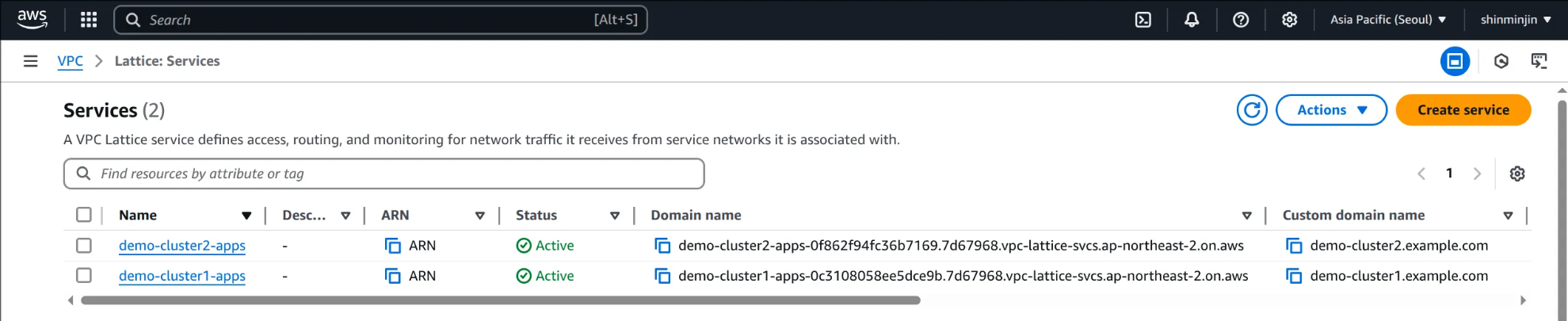Click the Active status of demo-cluster2-apps
The image size is (1568, 321).
pyautogui.click(x=545, y=246)
